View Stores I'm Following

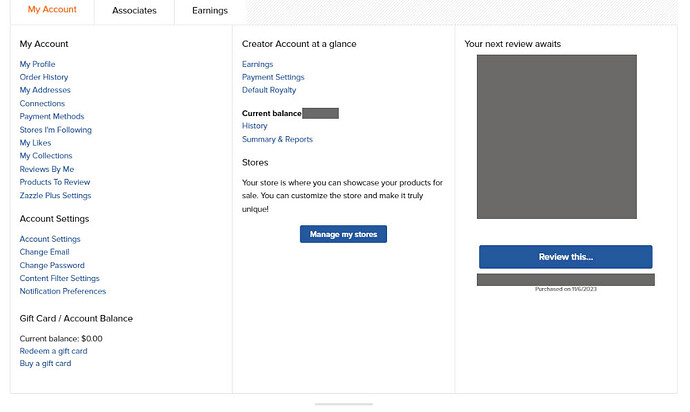pos(55,130)
